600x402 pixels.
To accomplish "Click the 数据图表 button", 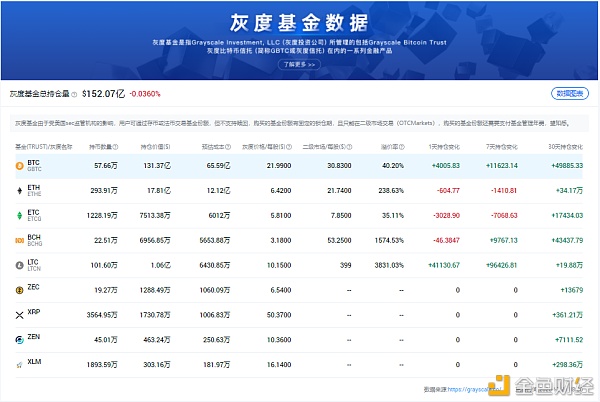I will 570,93.
